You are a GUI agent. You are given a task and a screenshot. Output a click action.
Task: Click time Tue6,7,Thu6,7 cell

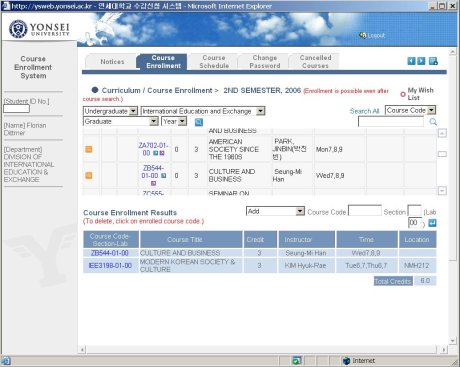click(366, 266)
